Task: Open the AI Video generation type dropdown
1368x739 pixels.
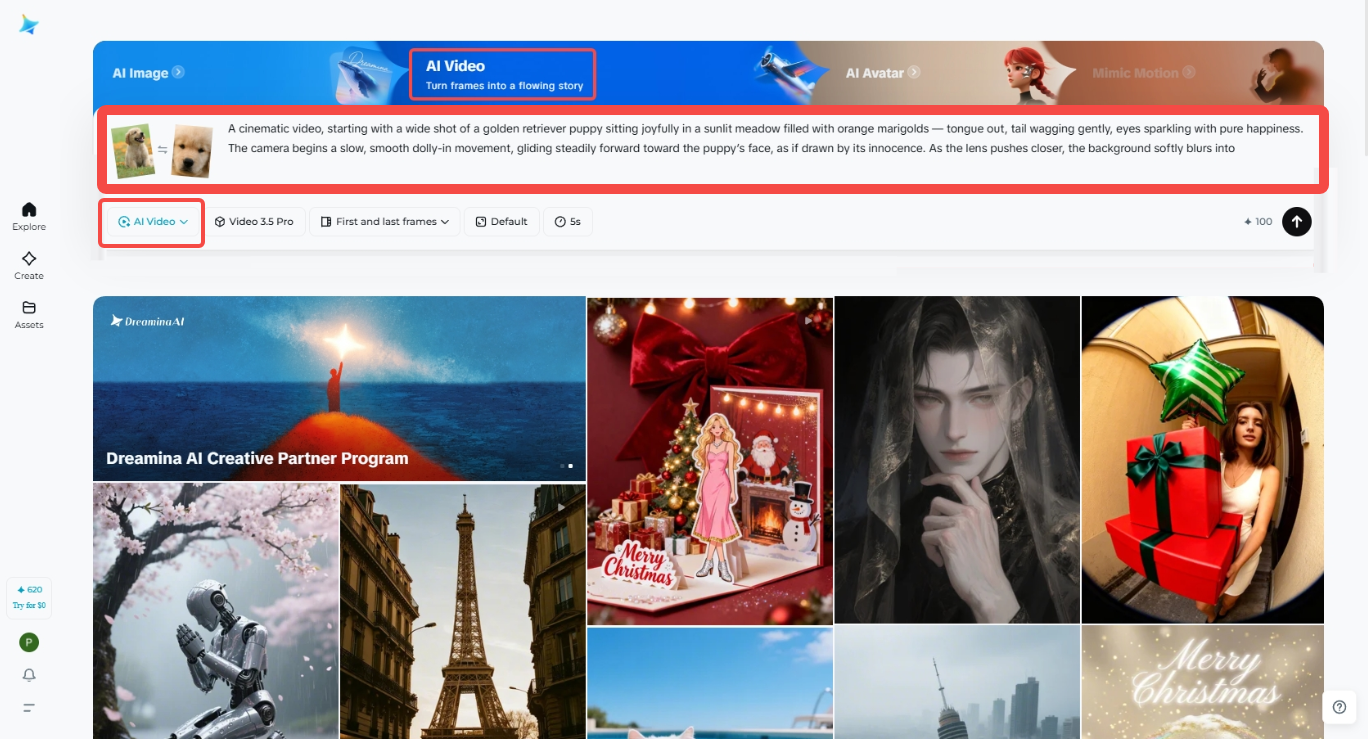Action: 151,221
